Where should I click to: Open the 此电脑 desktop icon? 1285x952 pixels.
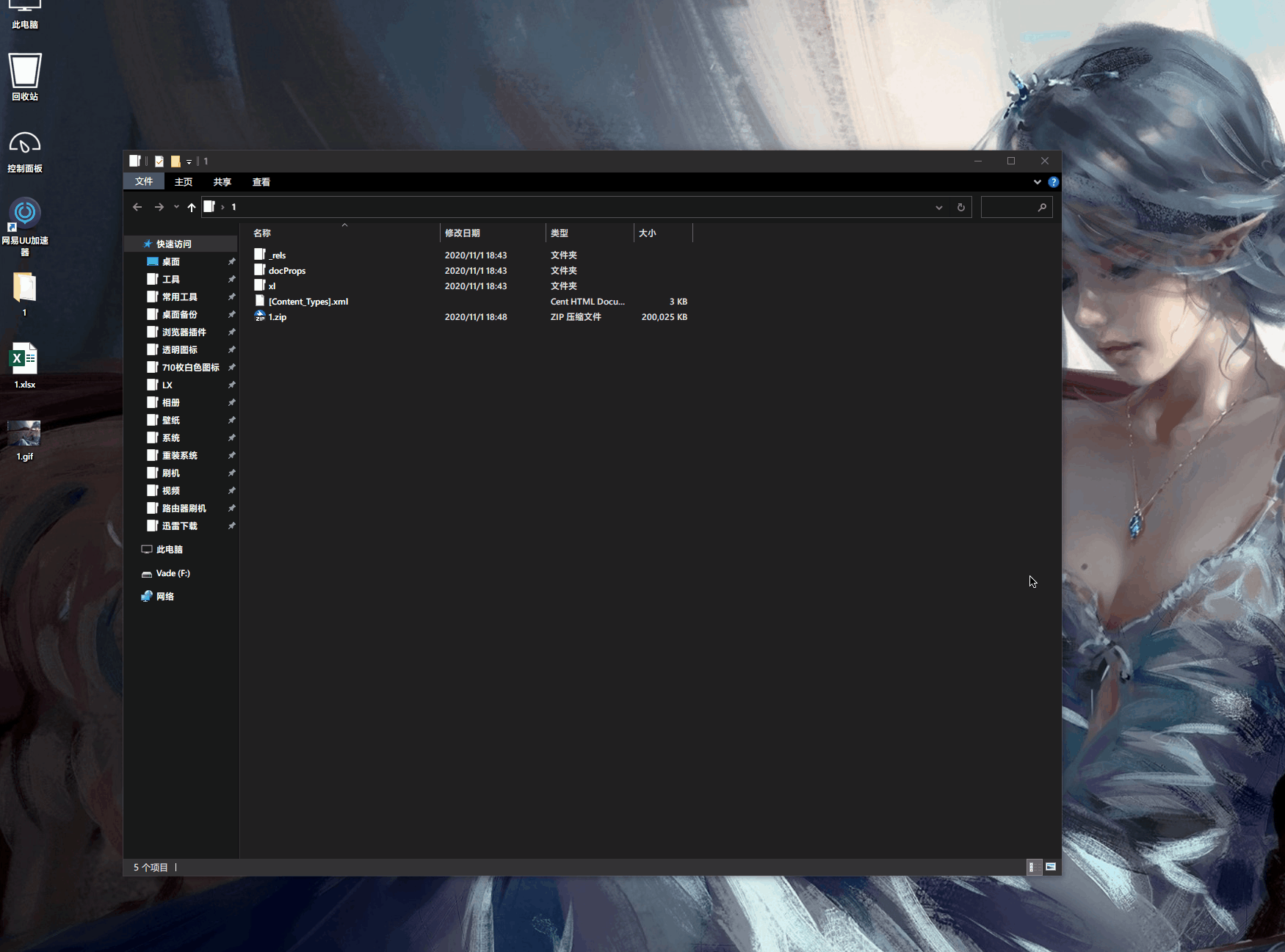[x=24, y=15]
